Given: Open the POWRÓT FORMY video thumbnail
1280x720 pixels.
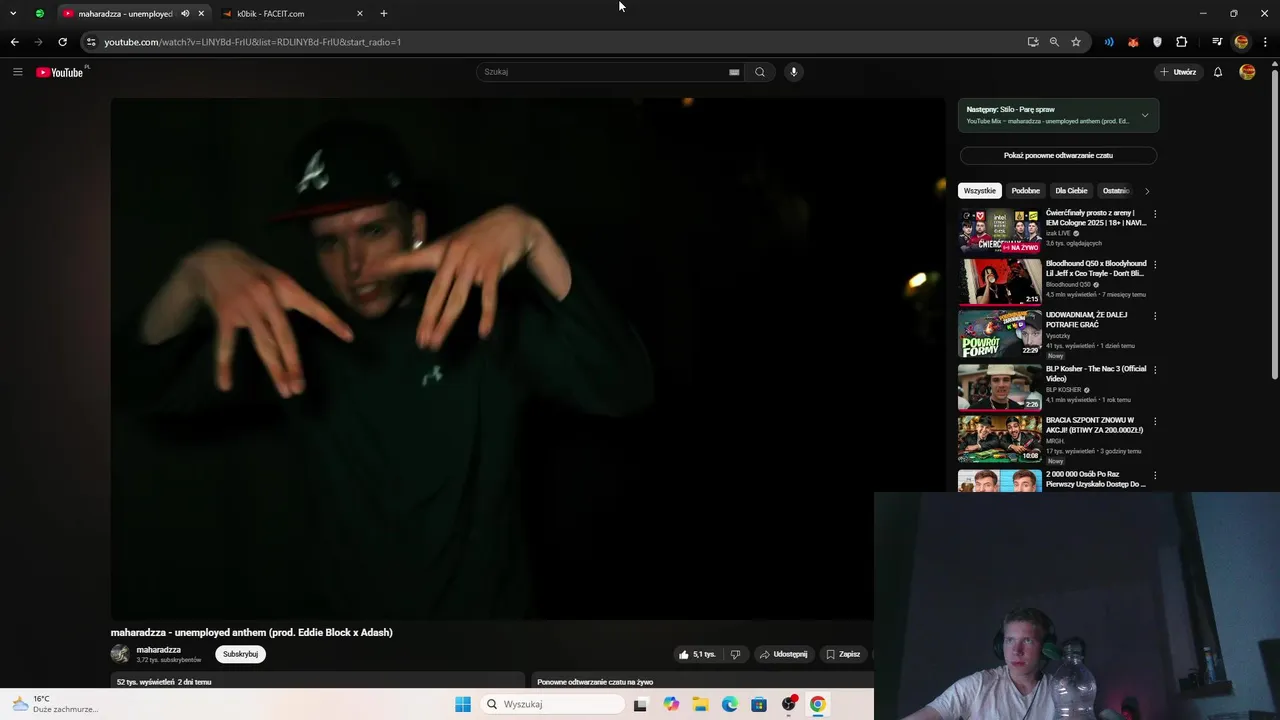Looking at the screenshot, I should point(1000,333).
